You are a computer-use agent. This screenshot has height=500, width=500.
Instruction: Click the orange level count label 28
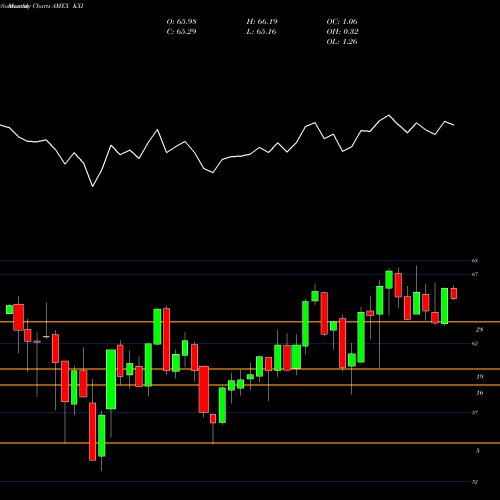pyautogui.click(x=479, y=330)
